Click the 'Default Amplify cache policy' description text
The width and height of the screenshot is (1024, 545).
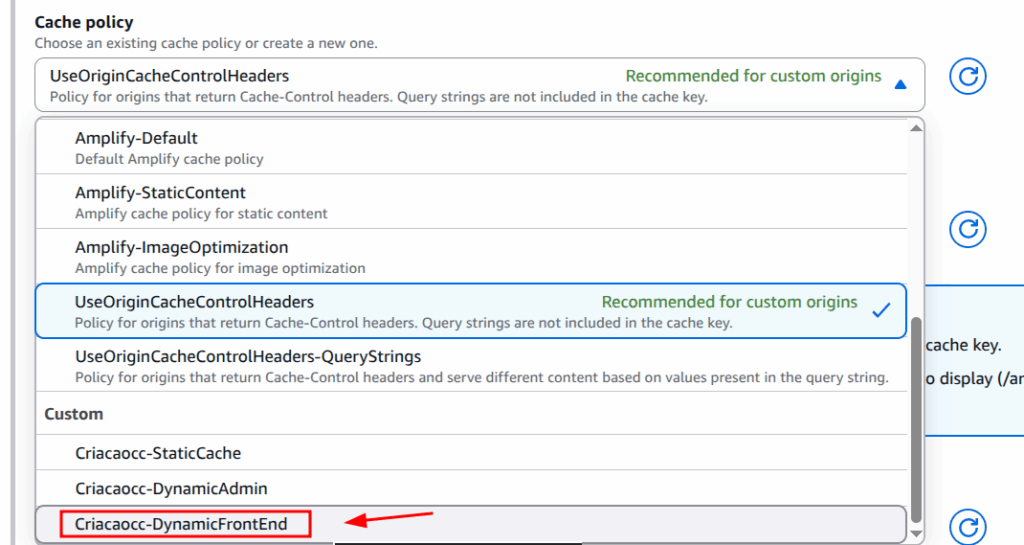(x=169, y=159)
